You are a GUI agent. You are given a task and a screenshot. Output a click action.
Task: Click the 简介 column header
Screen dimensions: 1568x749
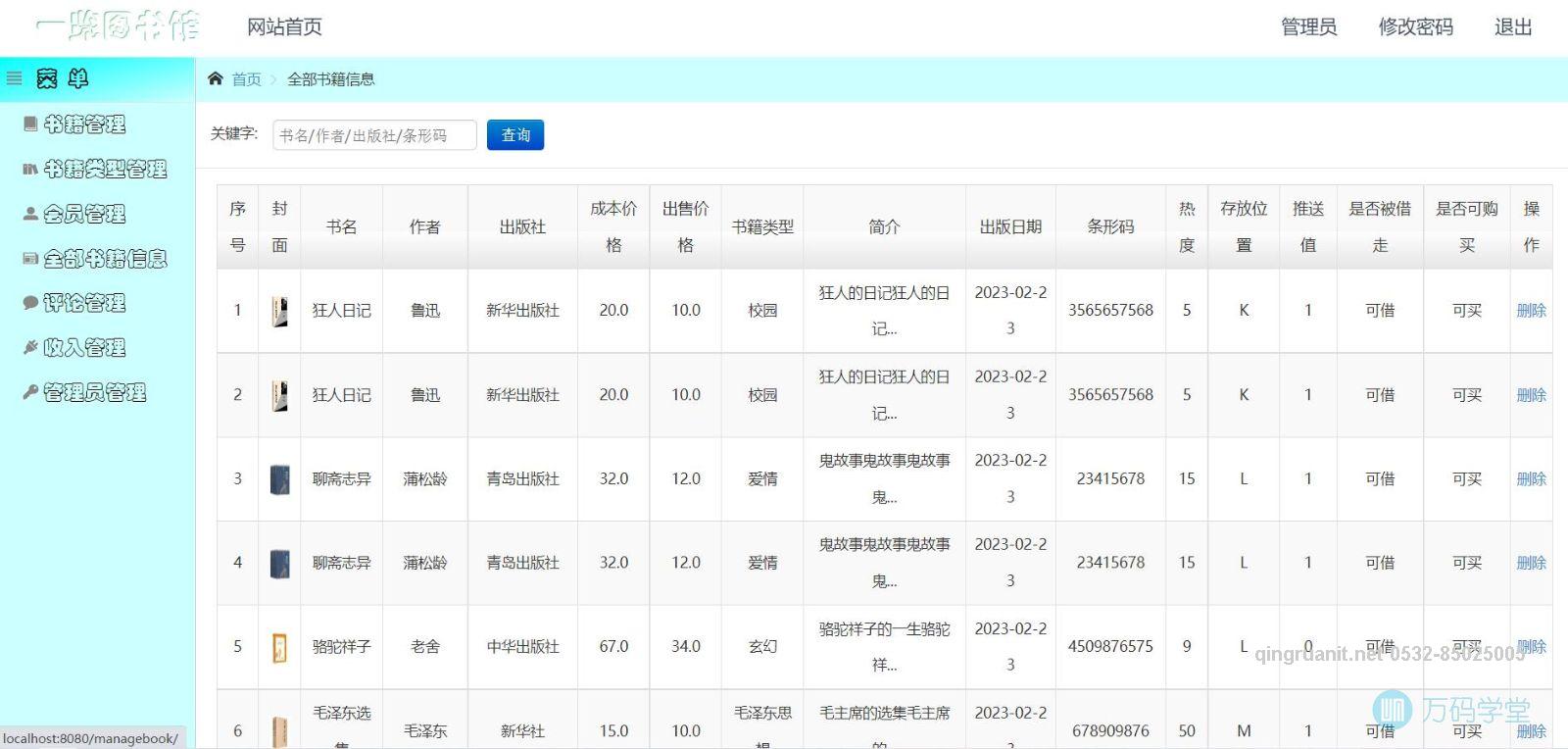884,226
